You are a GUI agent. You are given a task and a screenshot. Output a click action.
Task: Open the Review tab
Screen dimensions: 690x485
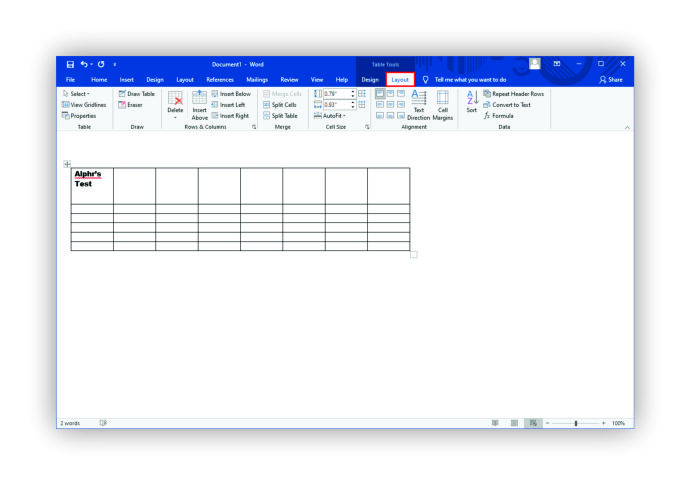pos(289,80)
